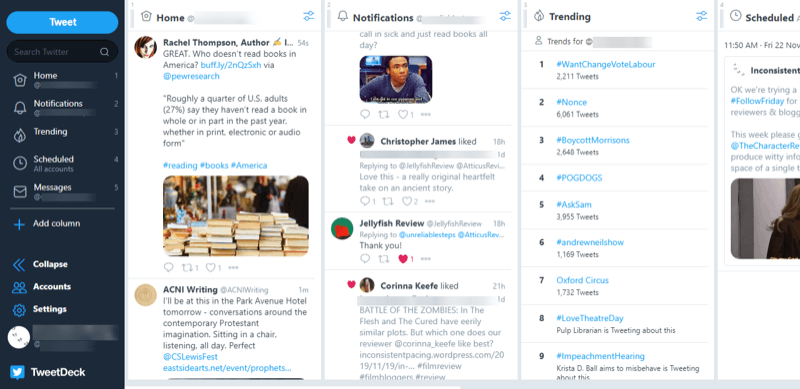Viewport: 800px width, 389px height.
Task: Click Trending column header flame icon
Action: [x=539, y=16]
